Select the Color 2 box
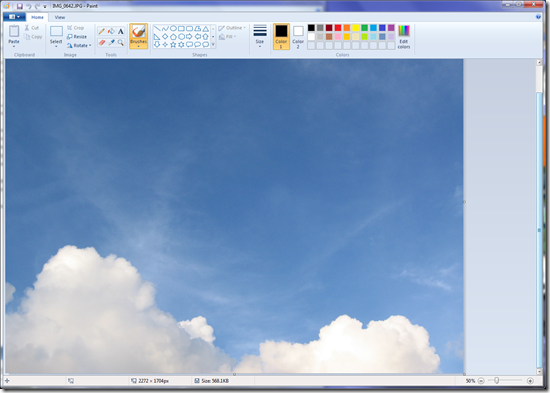Image resolution: width=550 pixels, height=393 pixels. click(298, 36)
